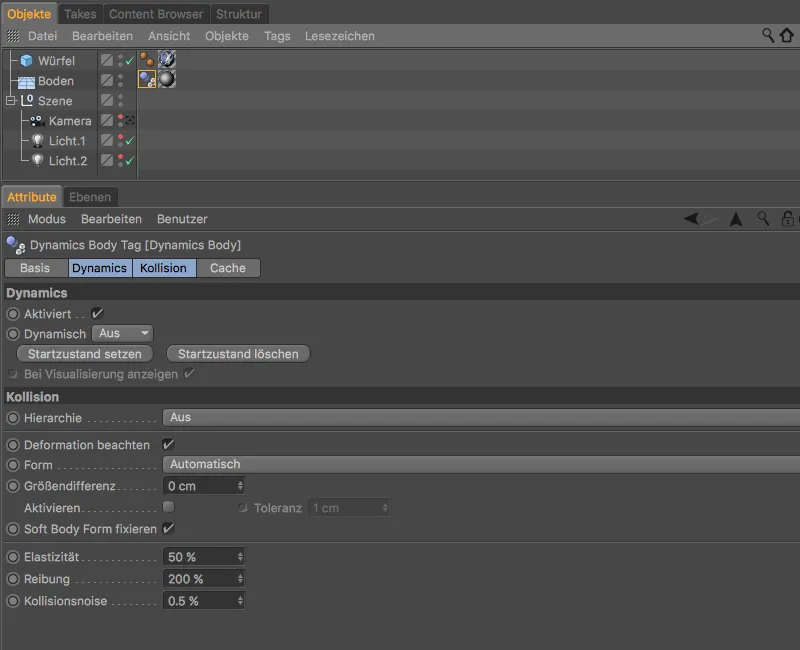Toggle Würfel green enable checkmark
The image size is (800, 650).
click(130, 61)
